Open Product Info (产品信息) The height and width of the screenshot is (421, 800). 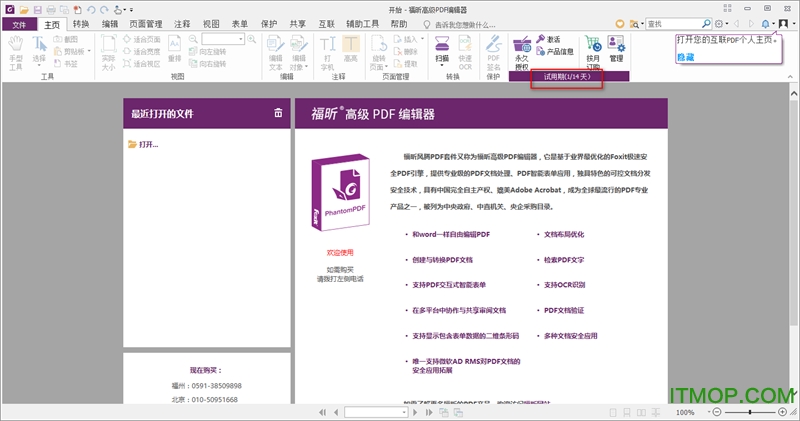[555, 52]
